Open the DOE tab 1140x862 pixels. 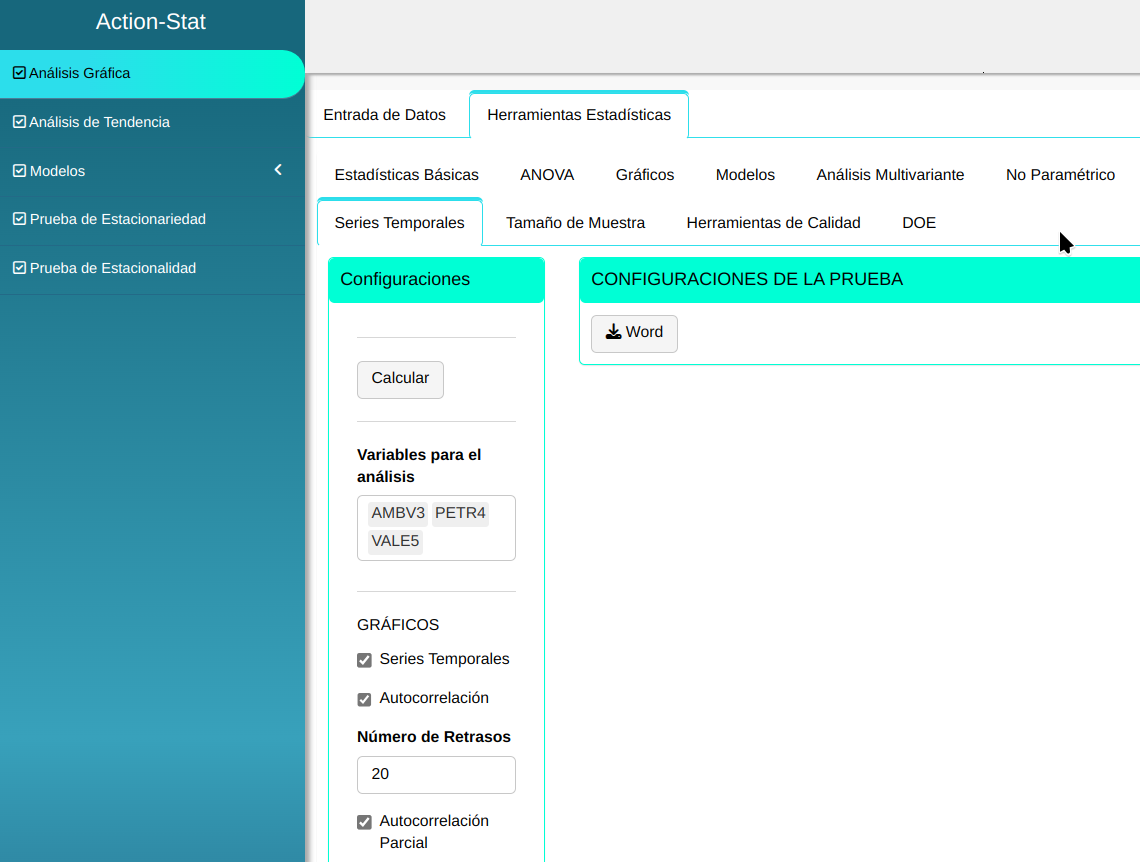click(x=919, y=223)
